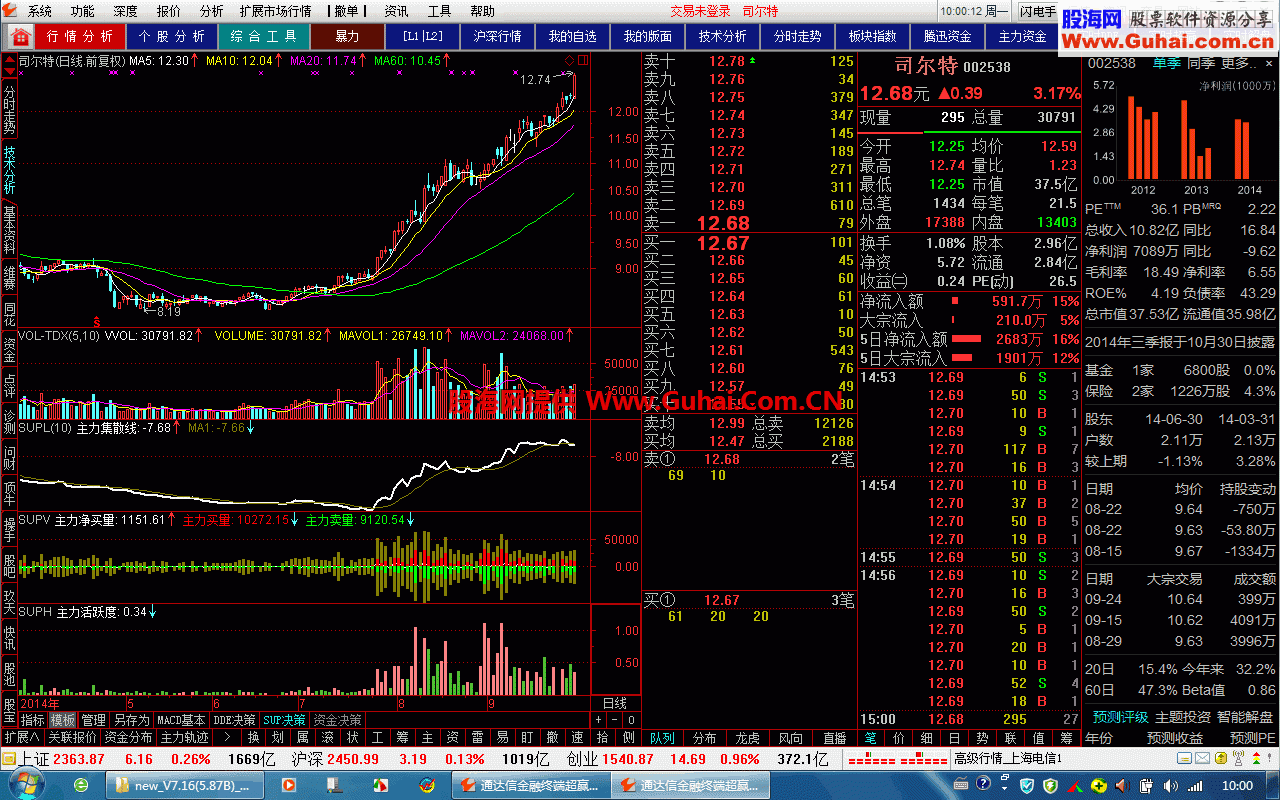Open the 功能 menu
This screenshot has width=1280, height=800.
click(83, 11)
